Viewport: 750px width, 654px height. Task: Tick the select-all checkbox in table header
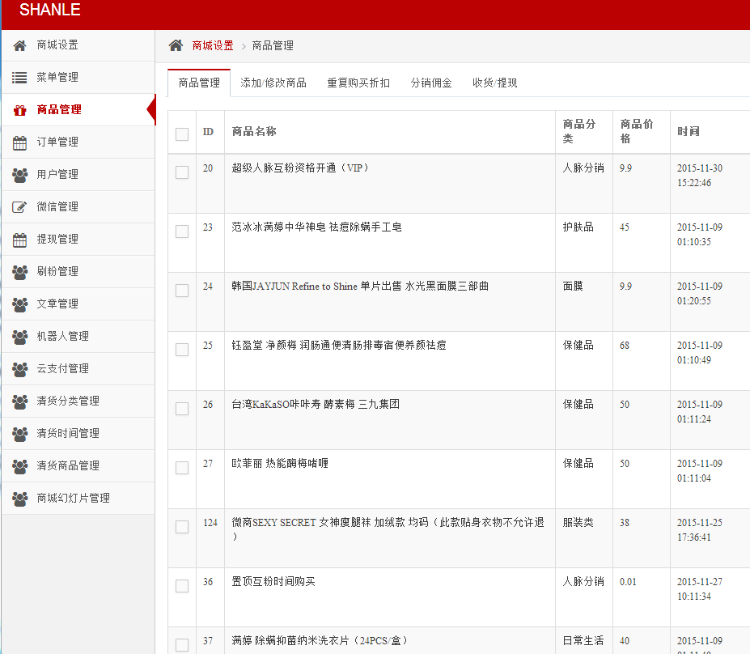click(182, 134)
